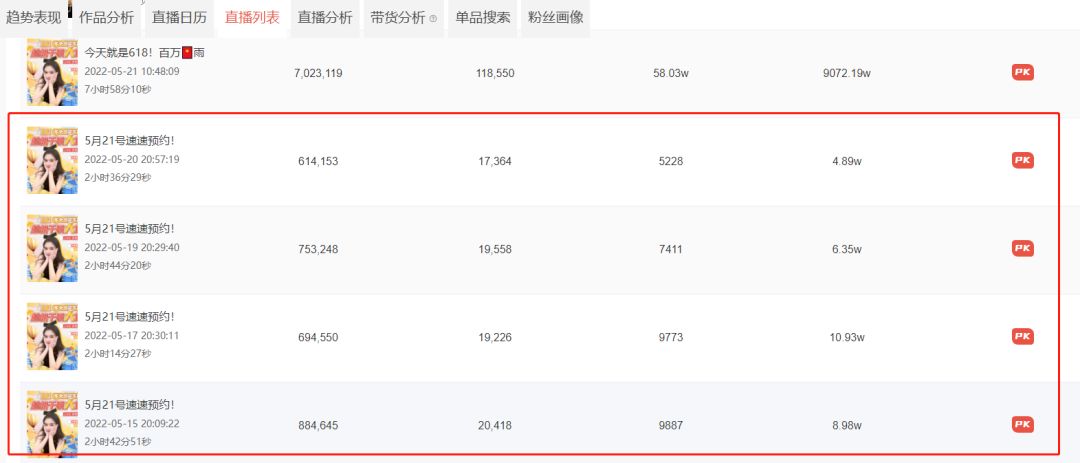Viewport: 1080px width, 463px height.
Task: Click thumbnail of the 2022-05-17 livestream
Action: coord(52,336)
